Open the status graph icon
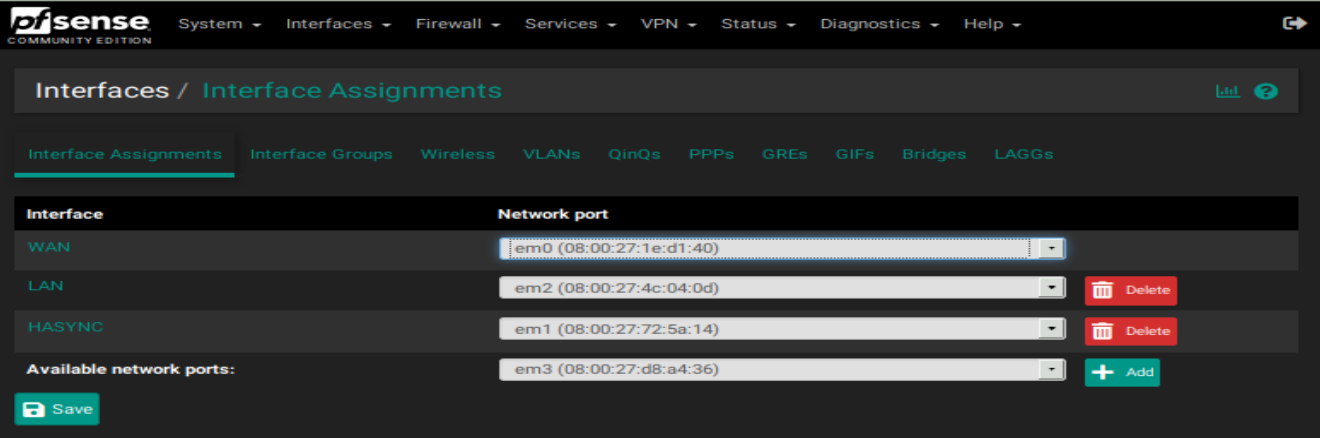1320x438 pixels. click(x=1227, y=91)
